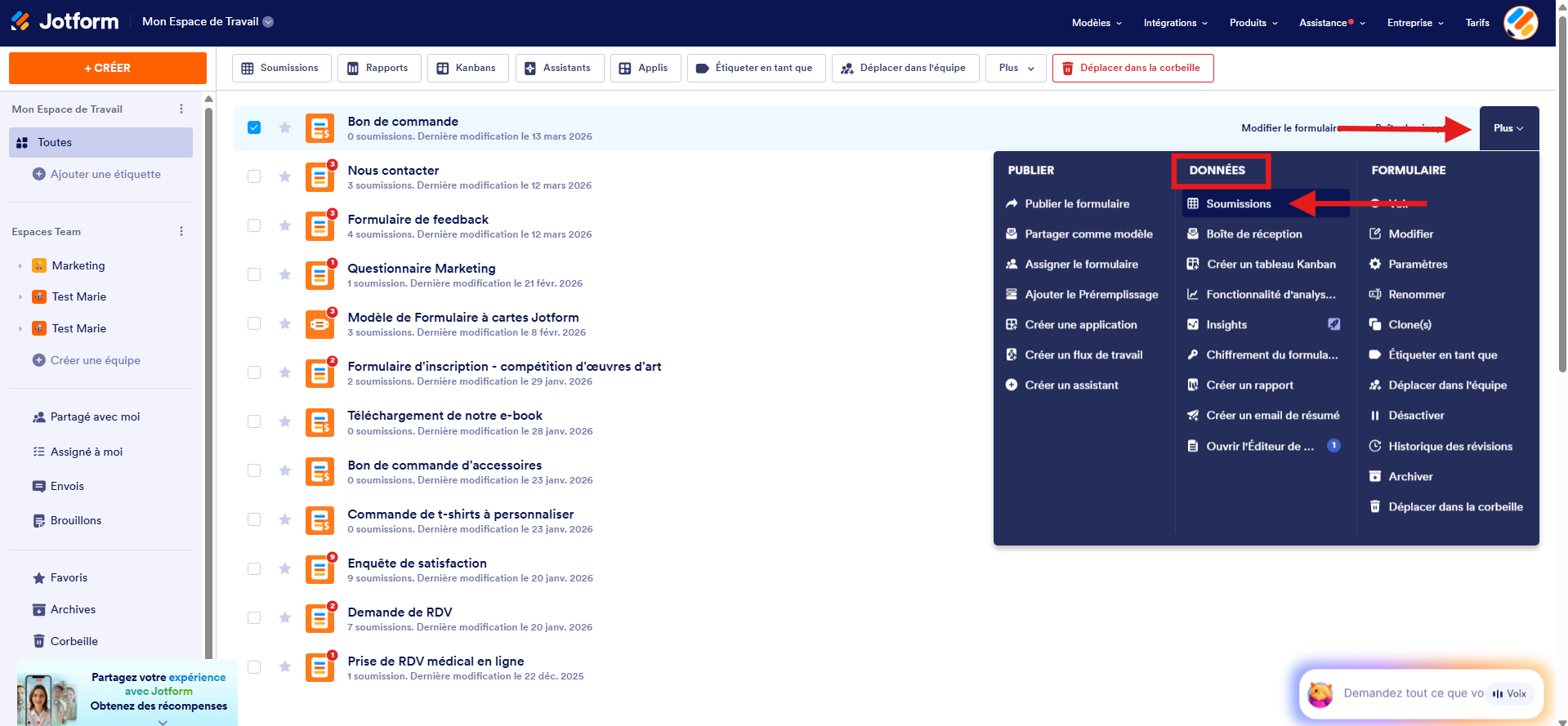Screen dimensions: 1568x726
Task: Select Désactiver in Formulaire menu
Action: point(1407,415)
